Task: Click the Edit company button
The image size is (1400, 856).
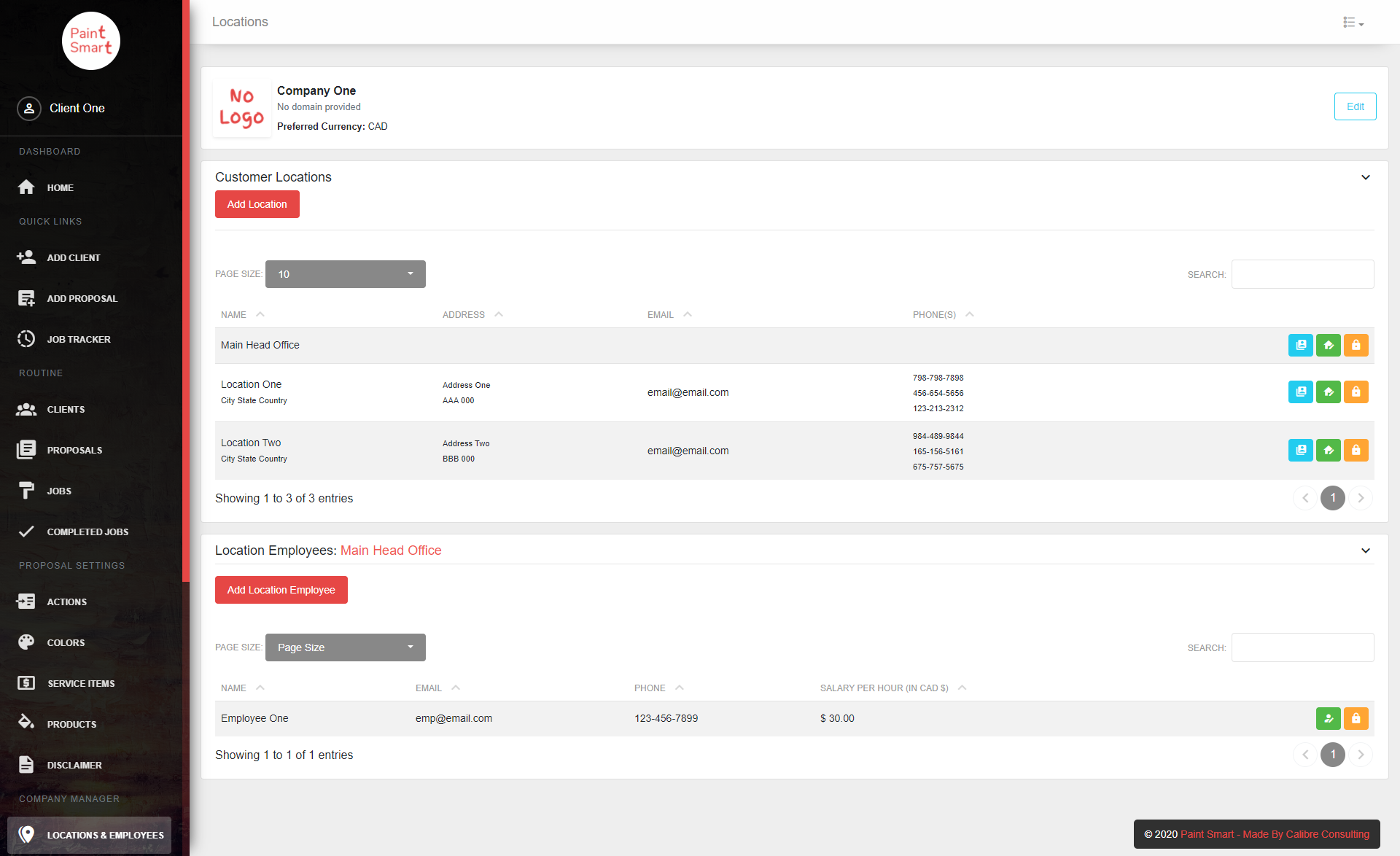Action: (x=1355, y=106)
